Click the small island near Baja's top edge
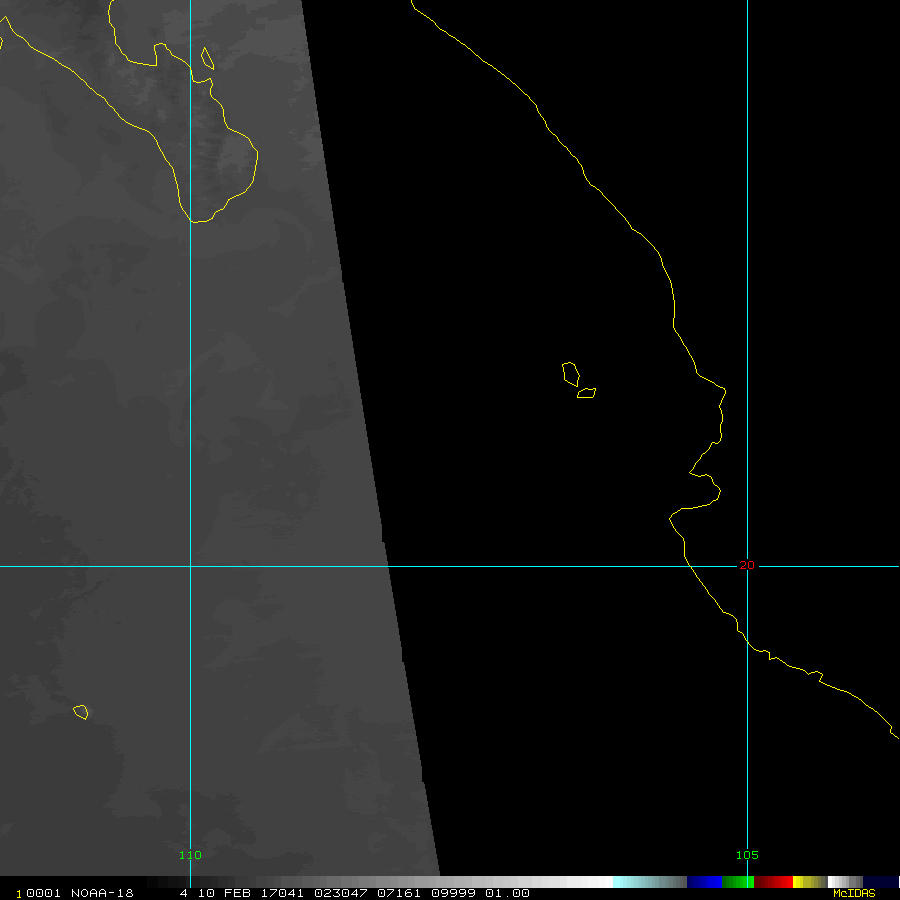900x900 pixels. [207, 58]
